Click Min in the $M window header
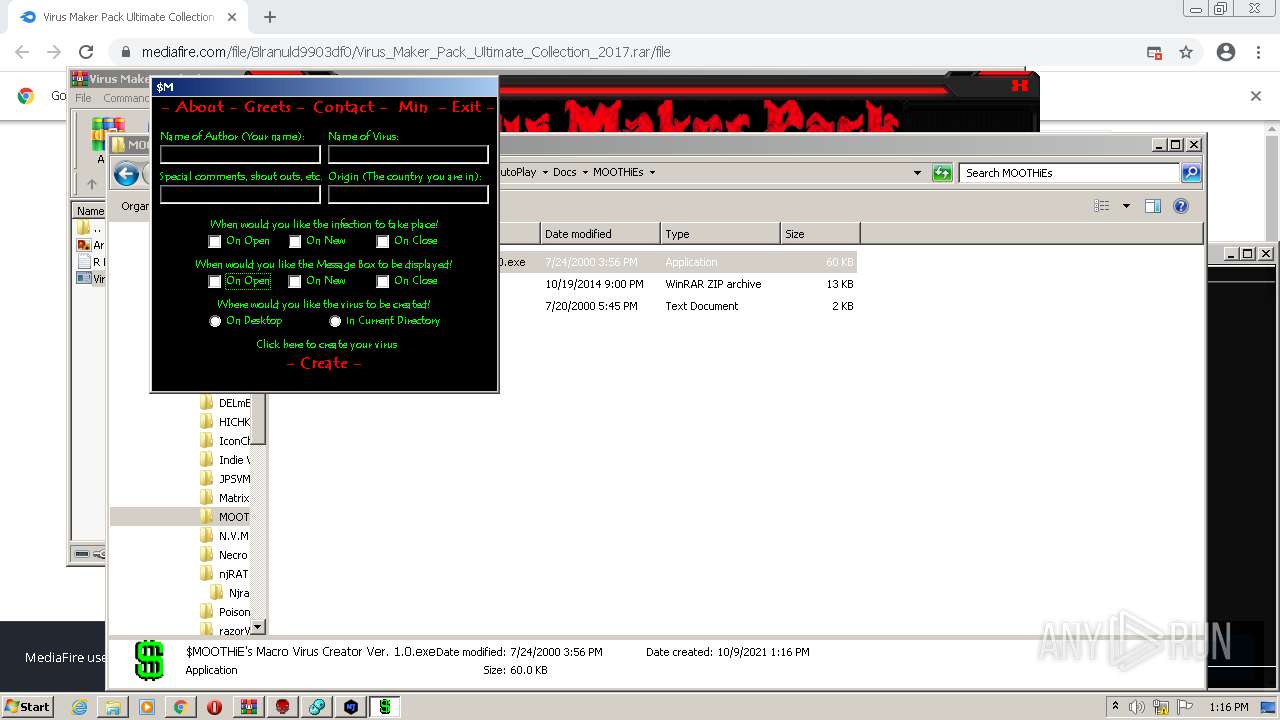The height and width of the screenshot is (720, 1280). (x=413, y=107)
